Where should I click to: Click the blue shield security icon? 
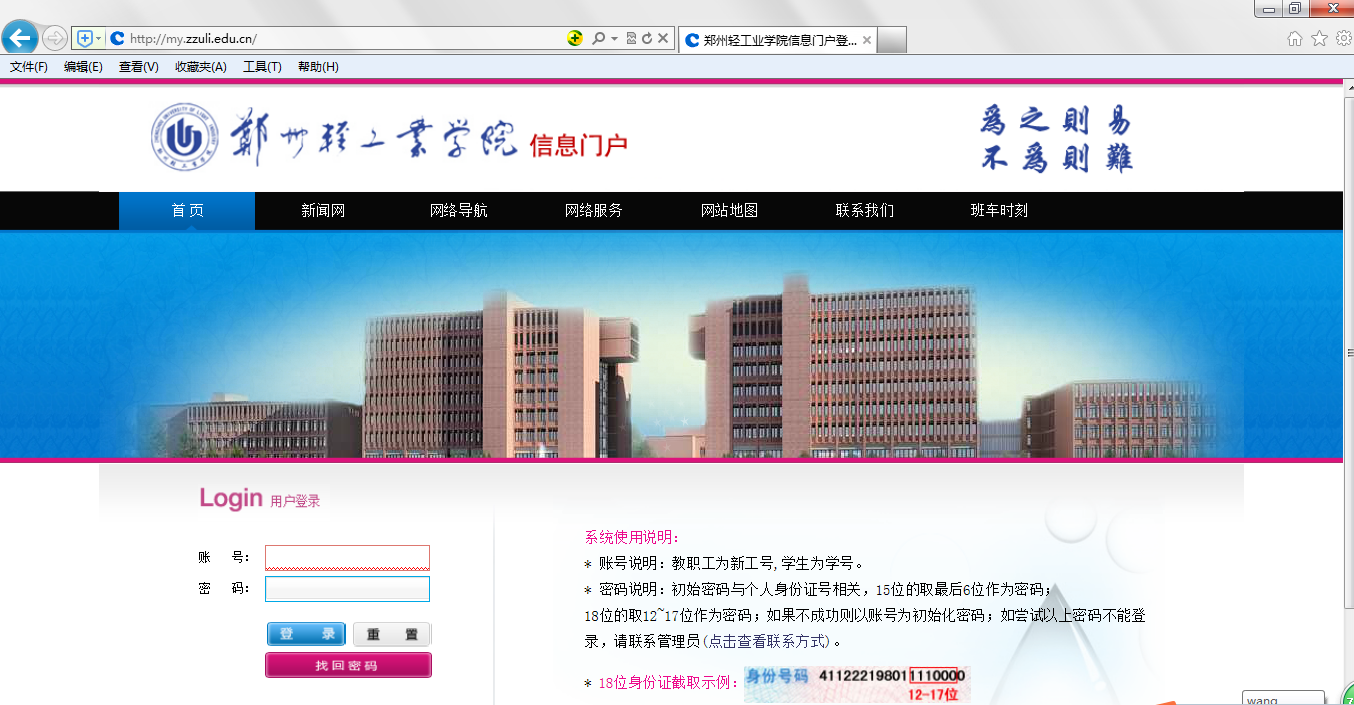(85, 38)
